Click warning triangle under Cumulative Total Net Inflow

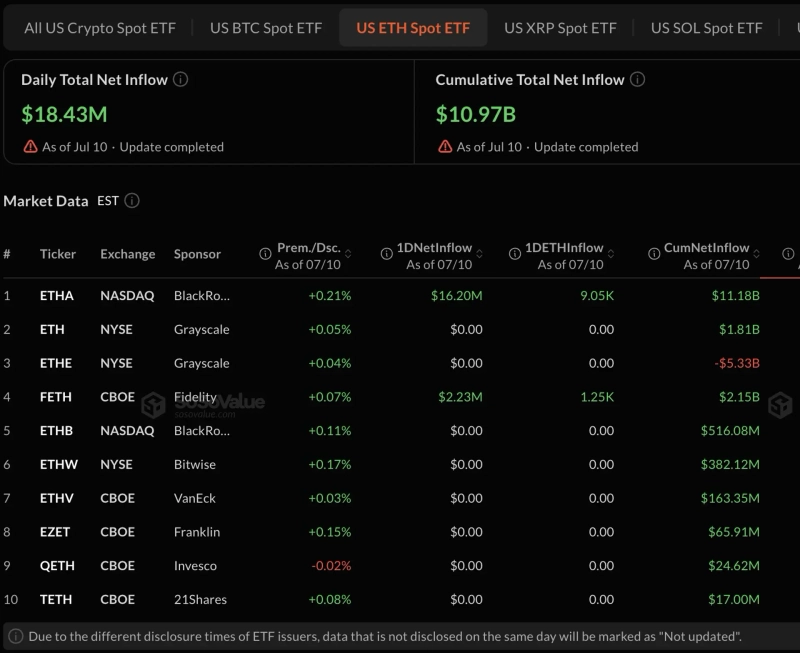(445, 147)
